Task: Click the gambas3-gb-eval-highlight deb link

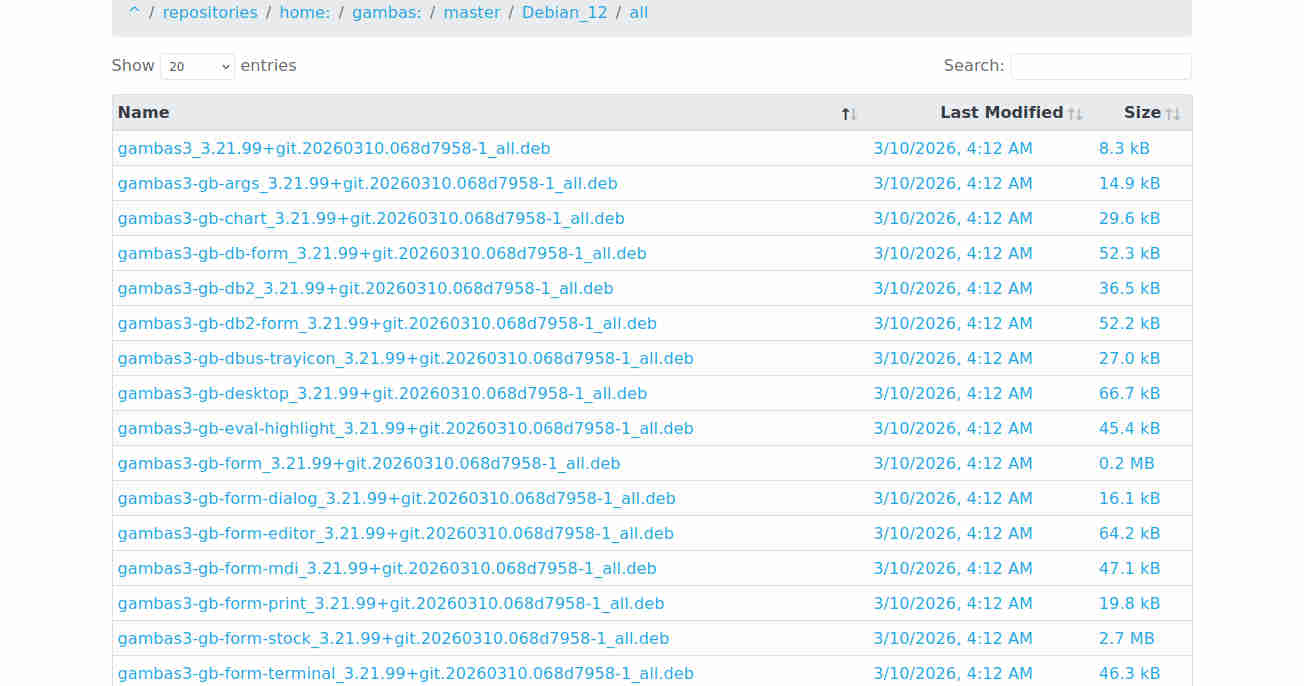Action: pos(405,429)
